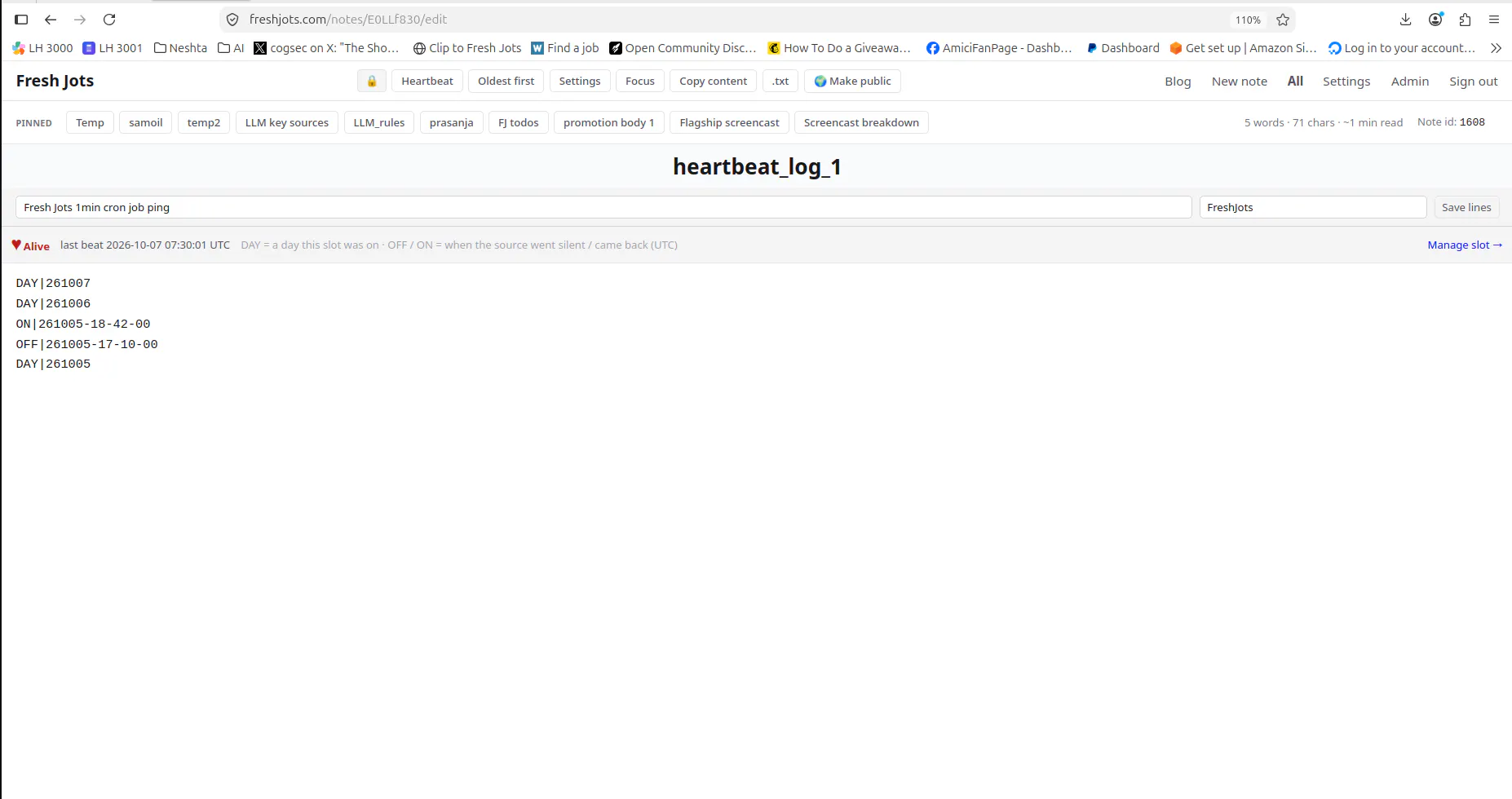The height and width of the screenshot is (799, 1512).
Task: Open the downloads icon in toolbar
Action: 1405,20
